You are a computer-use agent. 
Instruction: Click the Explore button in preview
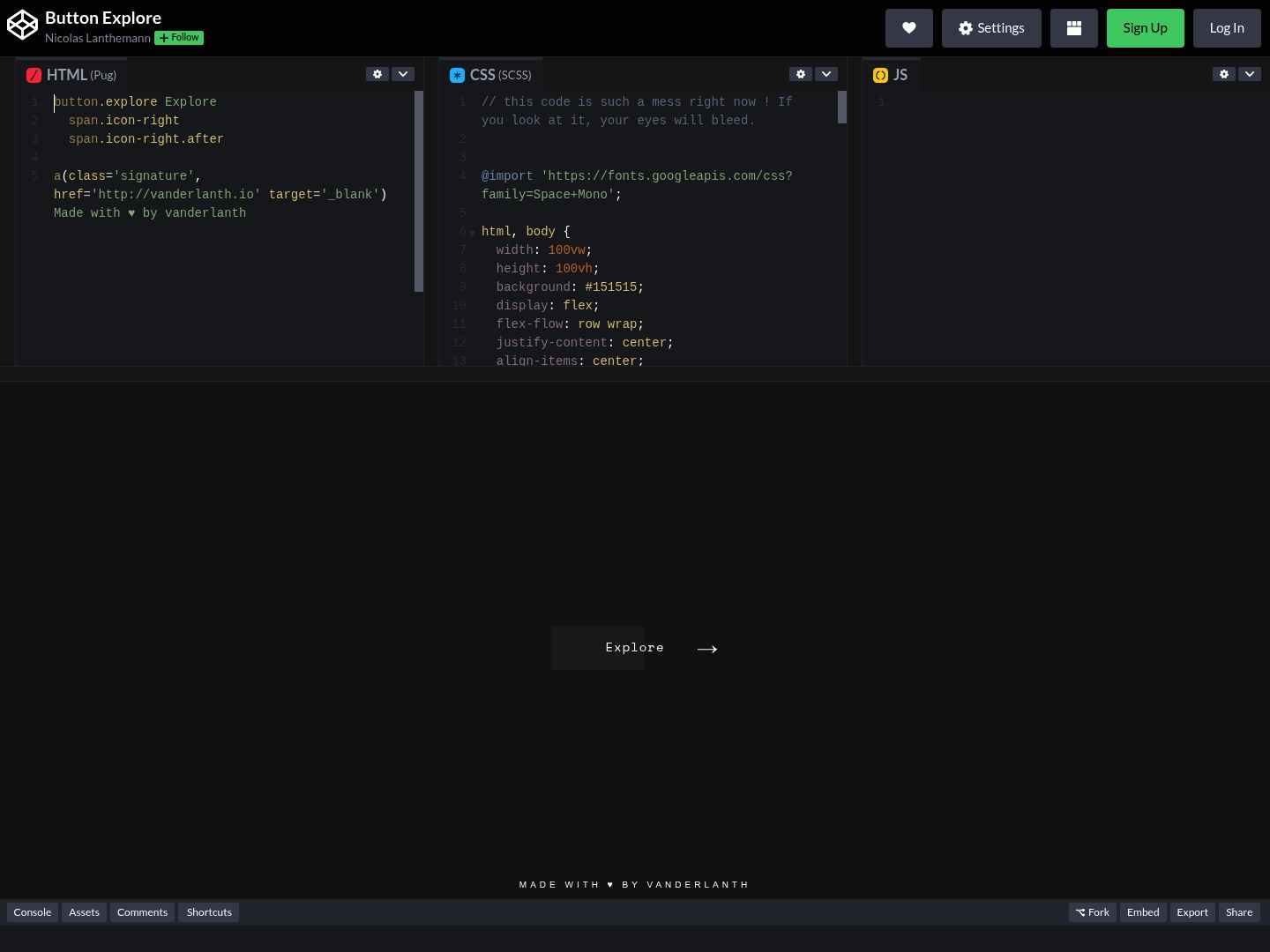[634, 648]
